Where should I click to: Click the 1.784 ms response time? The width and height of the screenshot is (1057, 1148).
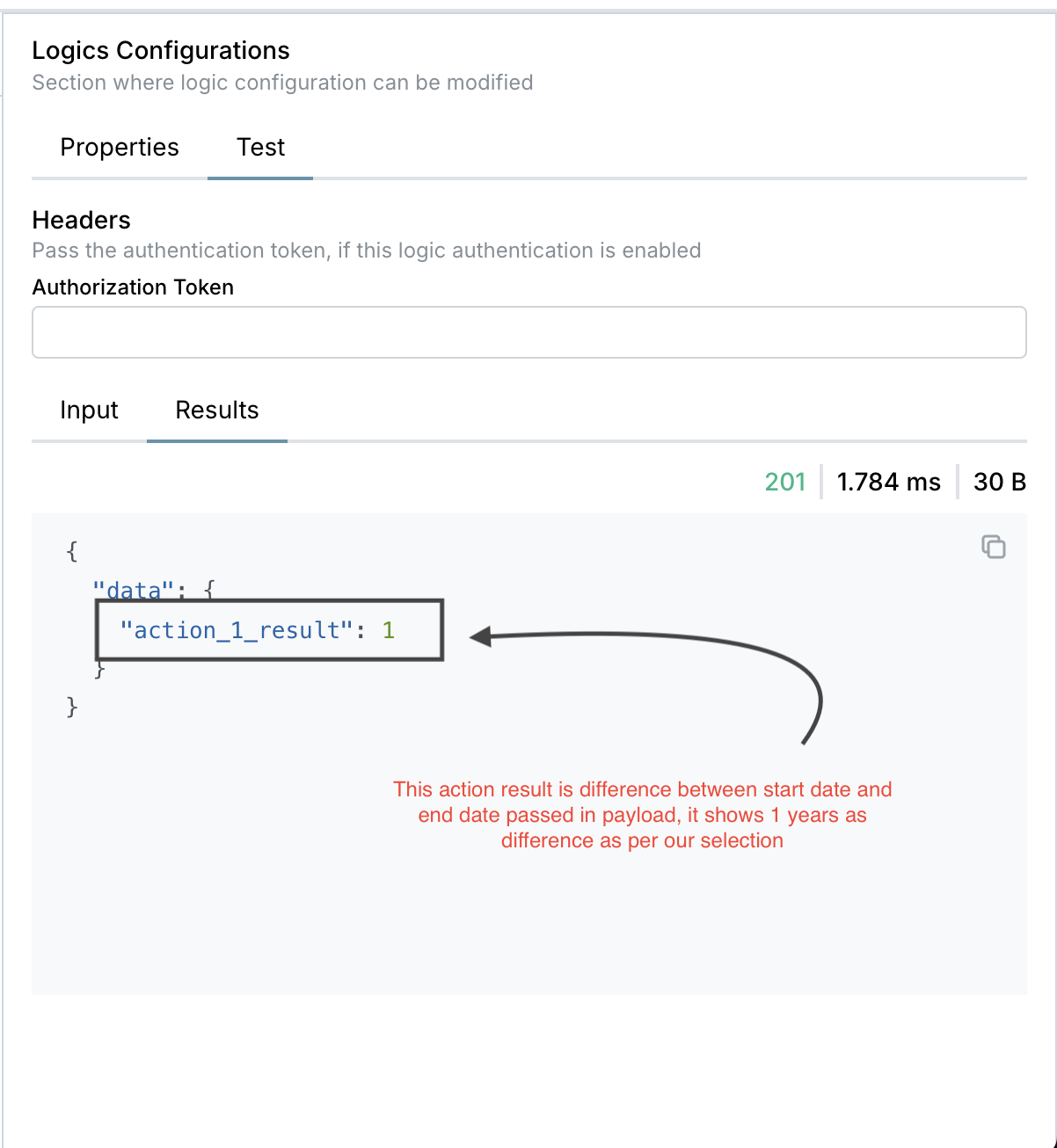coord(888,483)
